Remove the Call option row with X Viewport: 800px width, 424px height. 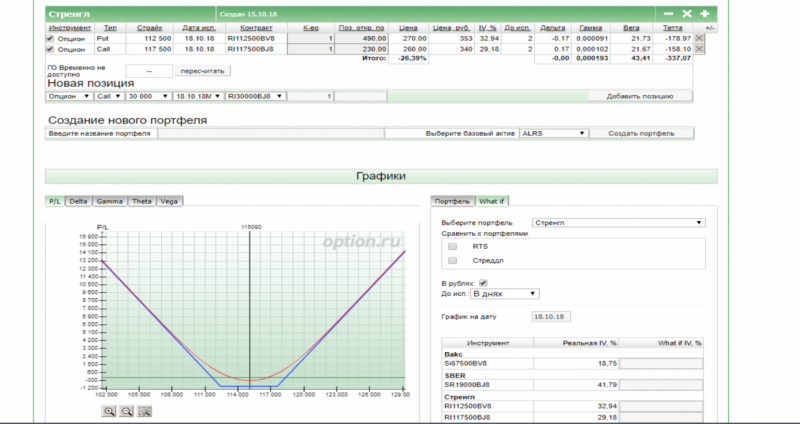point(699,48)
